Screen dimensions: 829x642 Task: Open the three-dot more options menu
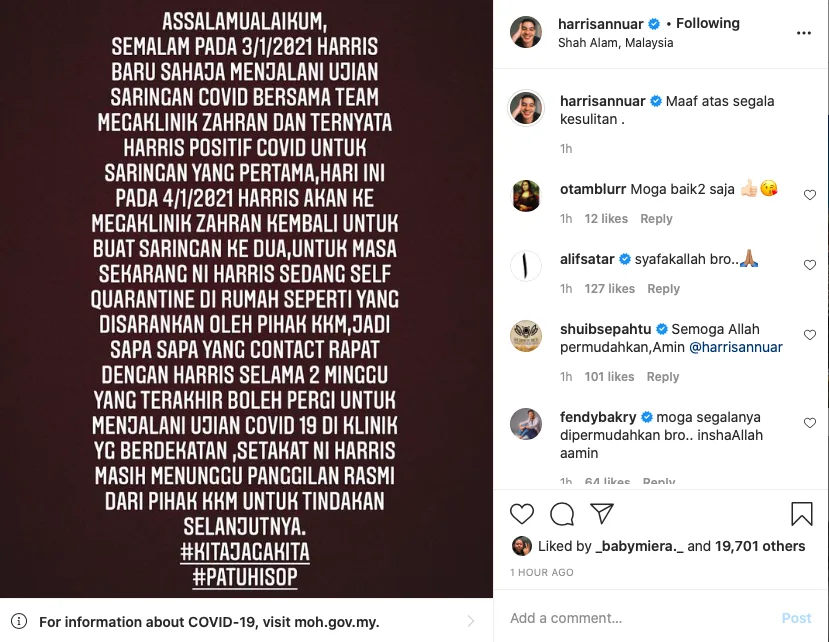pyautogui.click(x=804, y=33)
